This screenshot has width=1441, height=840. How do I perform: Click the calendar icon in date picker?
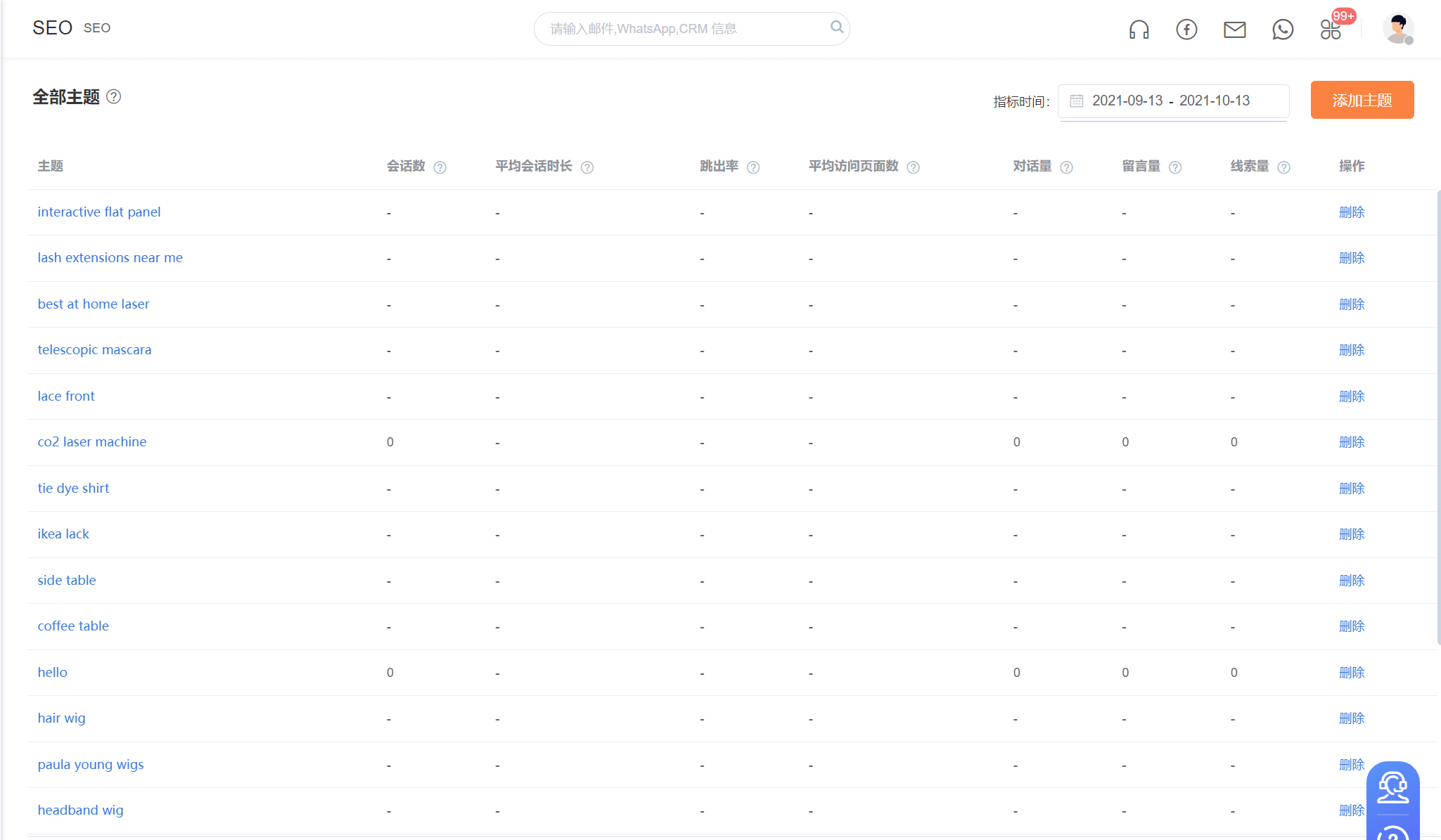tap(1077, 100)
